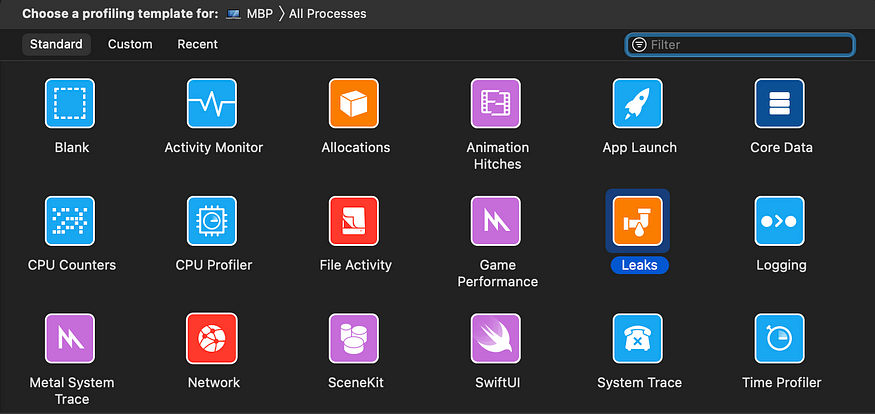Click the "Blank" label text

point(72,148)
